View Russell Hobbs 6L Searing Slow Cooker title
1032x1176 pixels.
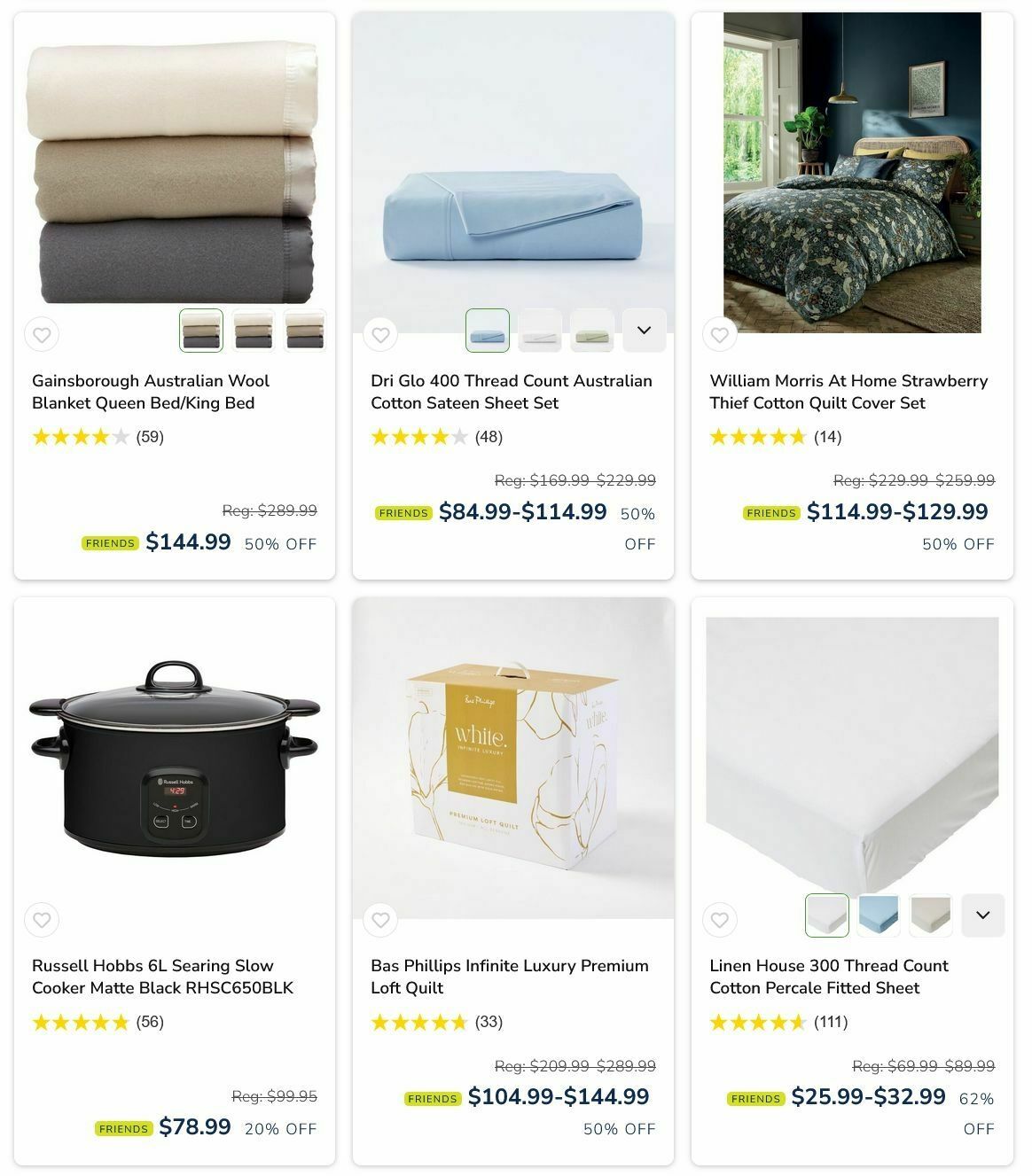162,977
